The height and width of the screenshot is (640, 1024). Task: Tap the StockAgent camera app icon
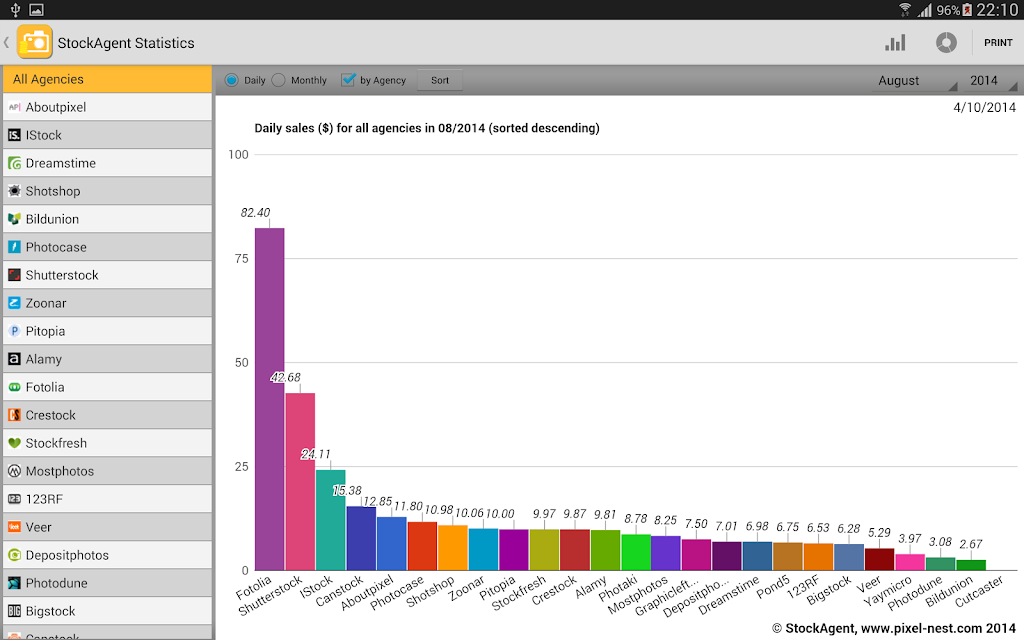pyautogui.click(x=34, y=42)
